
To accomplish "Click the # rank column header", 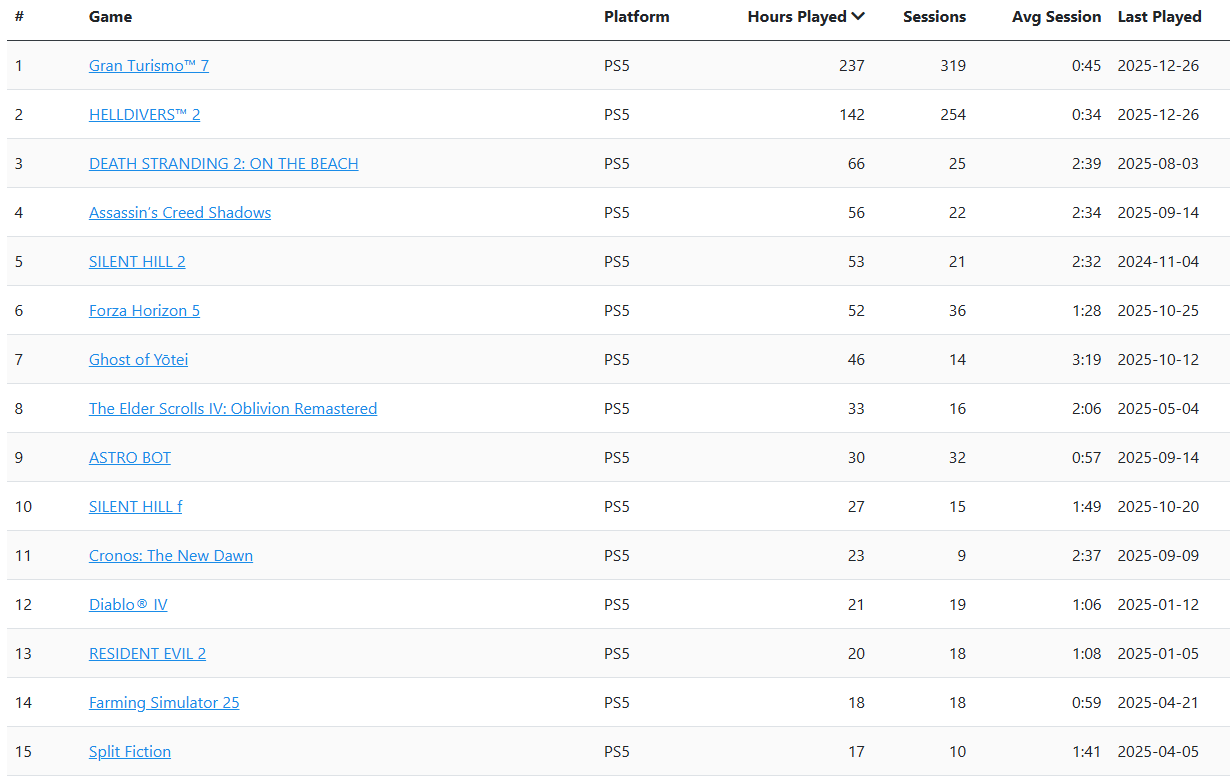I will click(x=19, y=17).
